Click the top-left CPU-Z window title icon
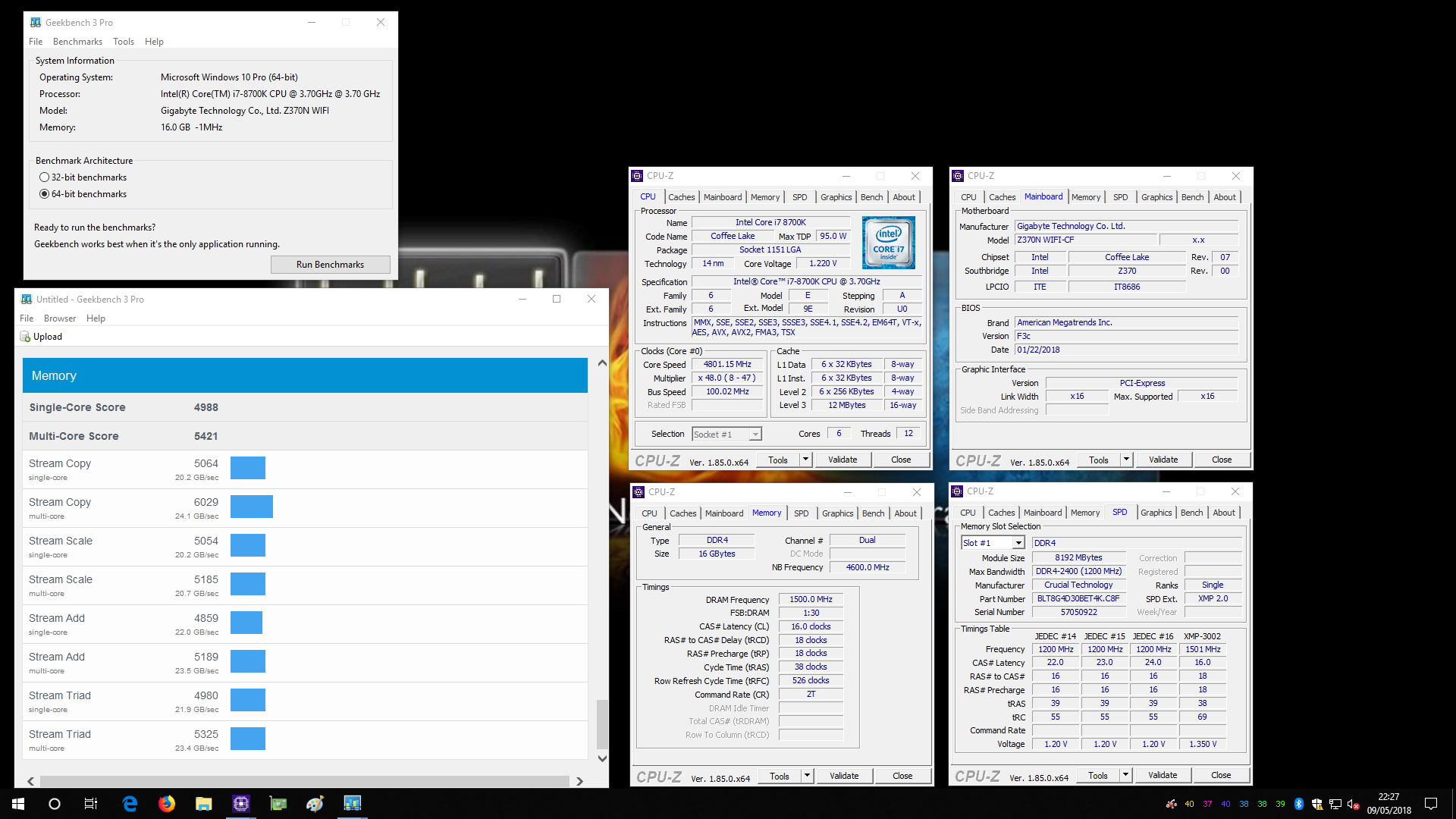1456x819 pixels. [x=638, y=176]
